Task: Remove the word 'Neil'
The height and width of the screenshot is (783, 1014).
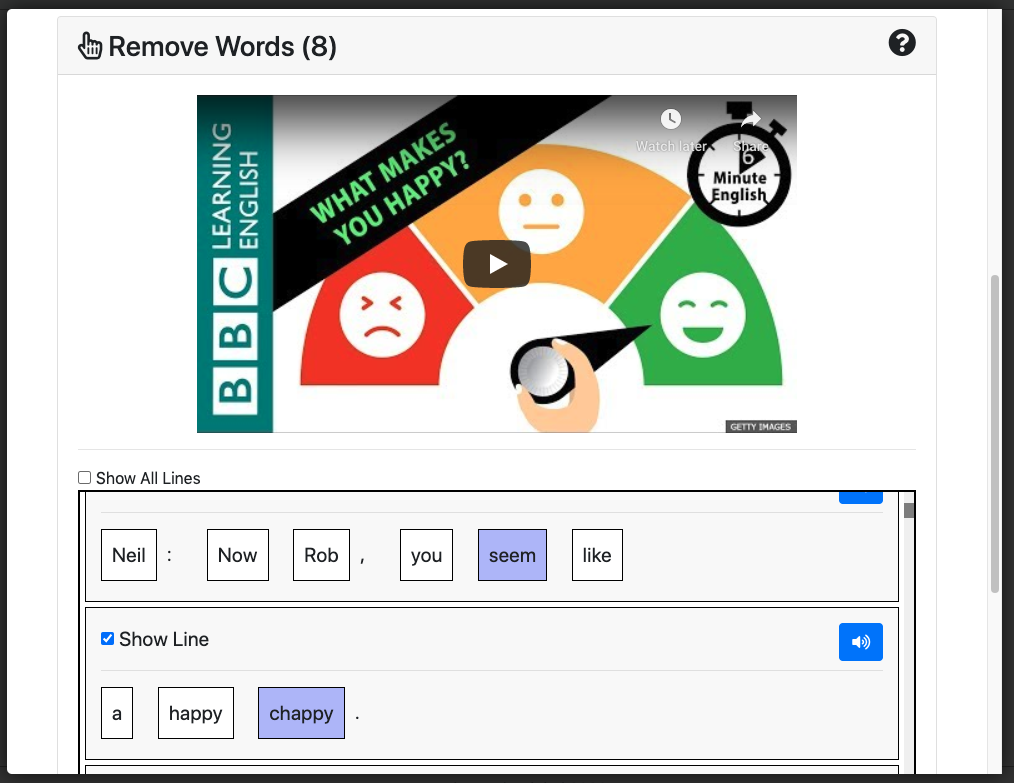Action: point(129,555)
